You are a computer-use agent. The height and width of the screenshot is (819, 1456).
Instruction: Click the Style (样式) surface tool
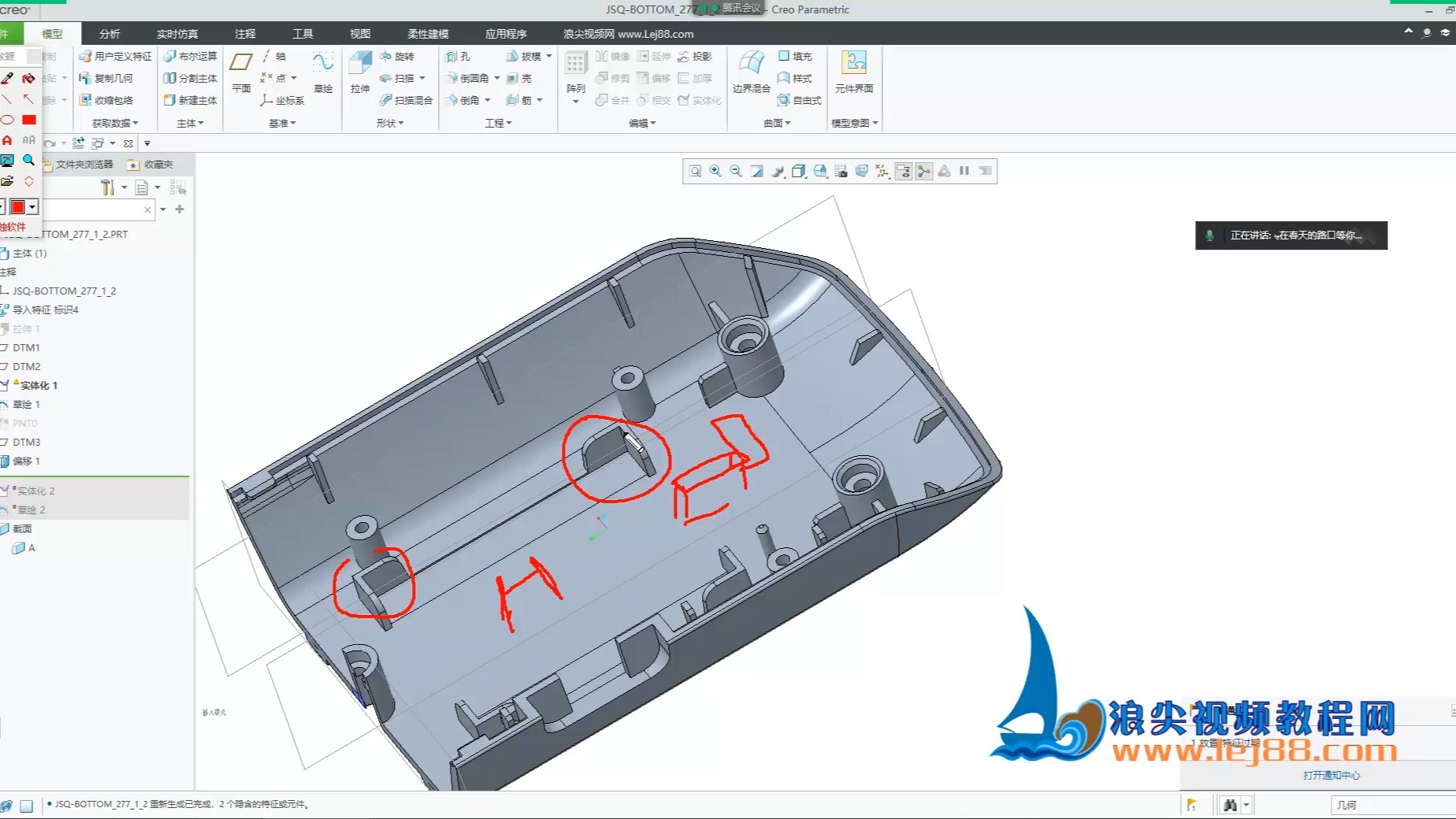click(x=795, y=78)
